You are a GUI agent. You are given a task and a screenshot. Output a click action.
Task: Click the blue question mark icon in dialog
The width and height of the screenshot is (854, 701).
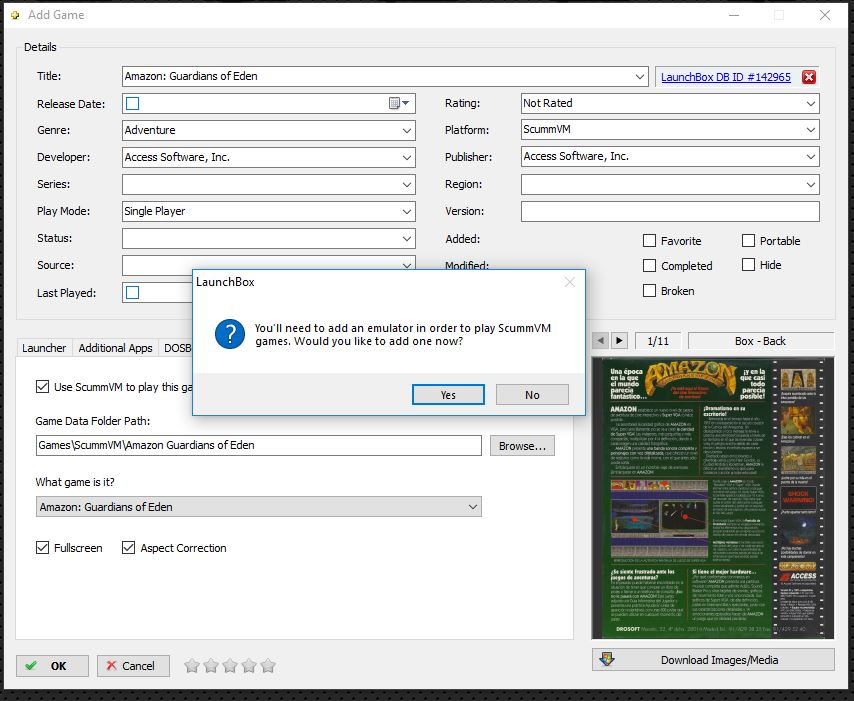230,334
